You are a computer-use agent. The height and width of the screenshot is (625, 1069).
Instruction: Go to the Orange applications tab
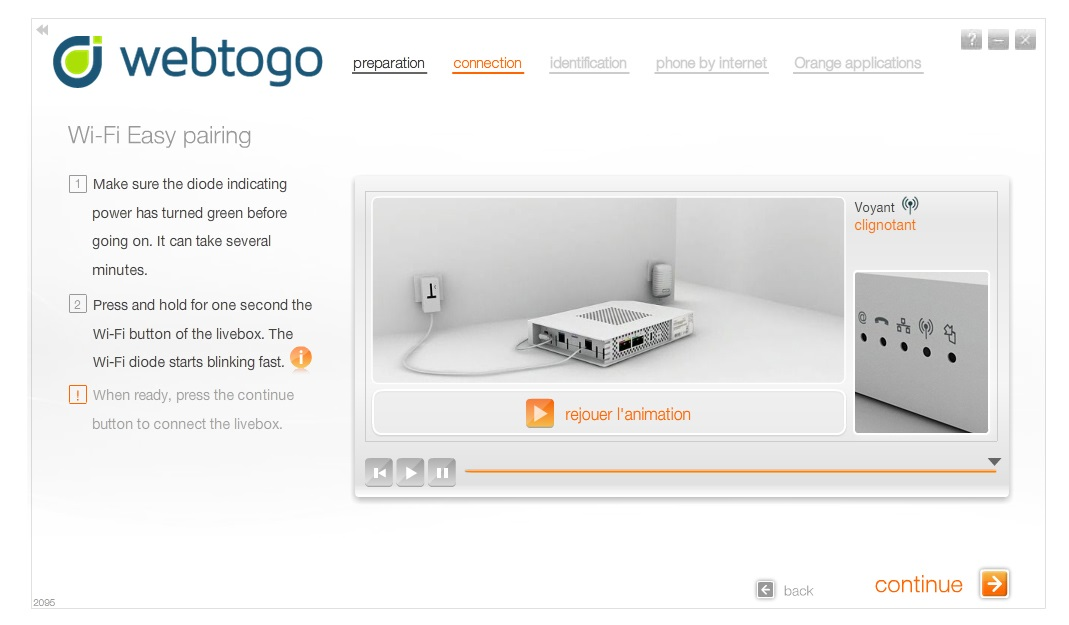pos(858,63)
